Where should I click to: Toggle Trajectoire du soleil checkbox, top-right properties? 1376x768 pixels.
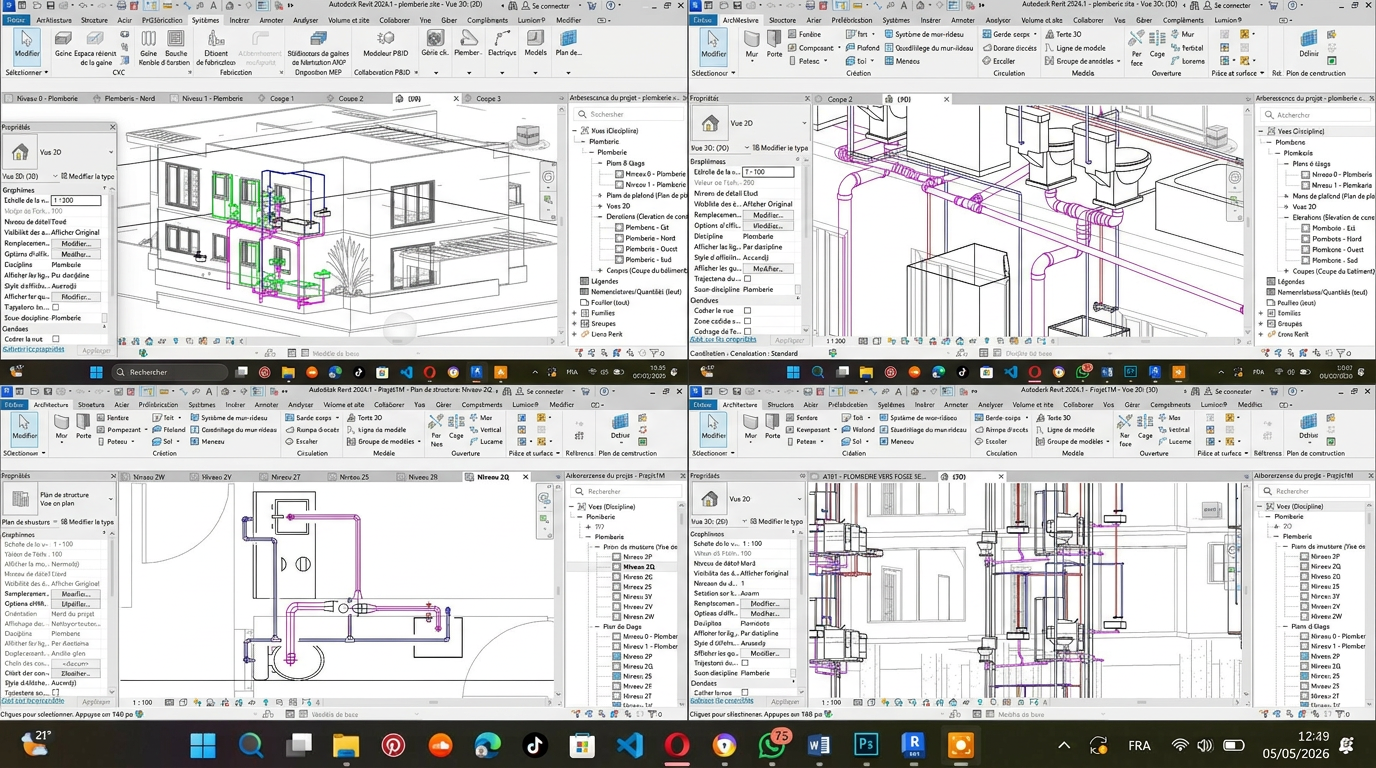[745, 278]
